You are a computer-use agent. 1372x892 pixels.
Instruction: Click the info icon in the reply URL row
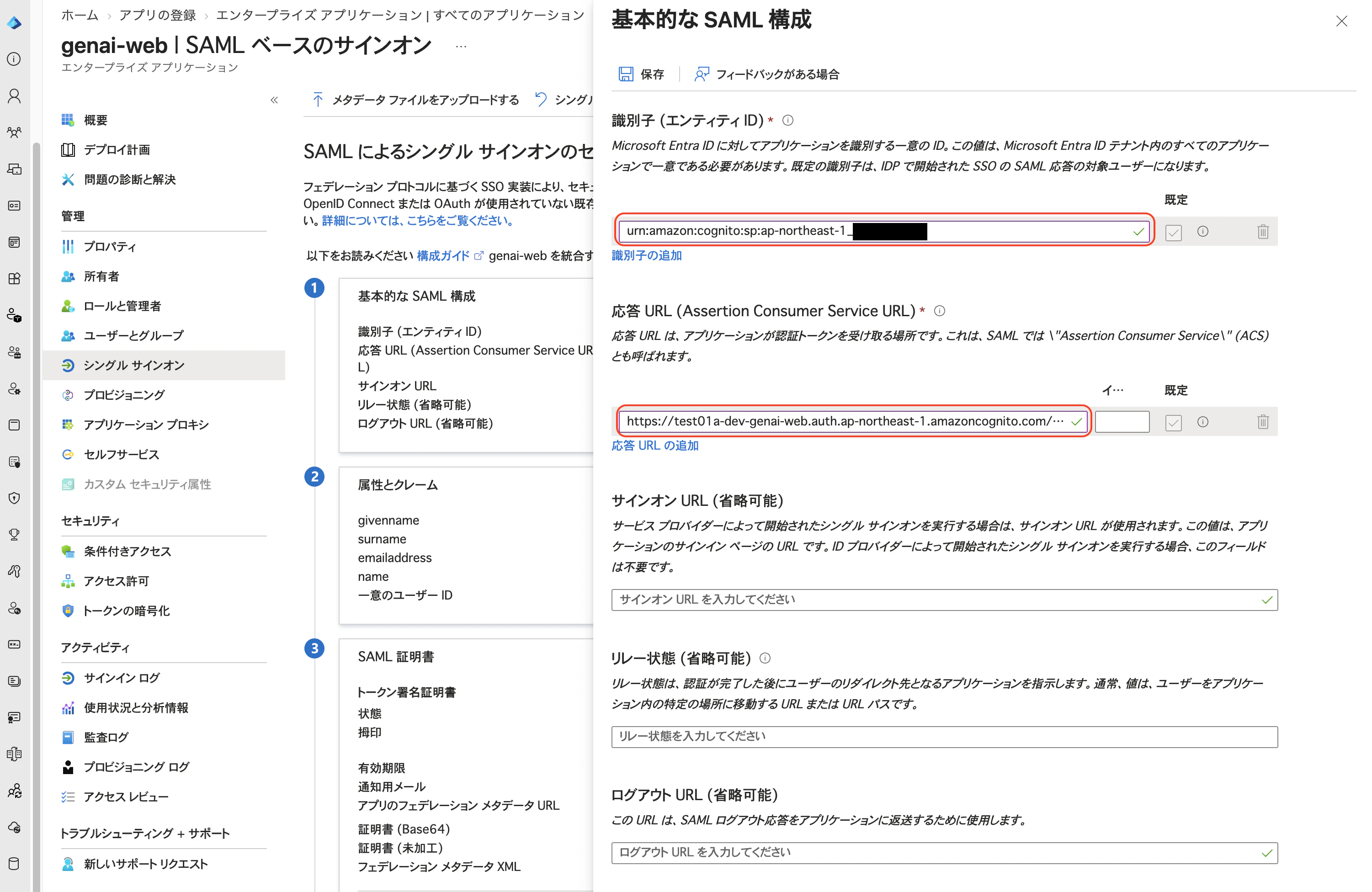pyautogui.click(x=1202, y=422)
